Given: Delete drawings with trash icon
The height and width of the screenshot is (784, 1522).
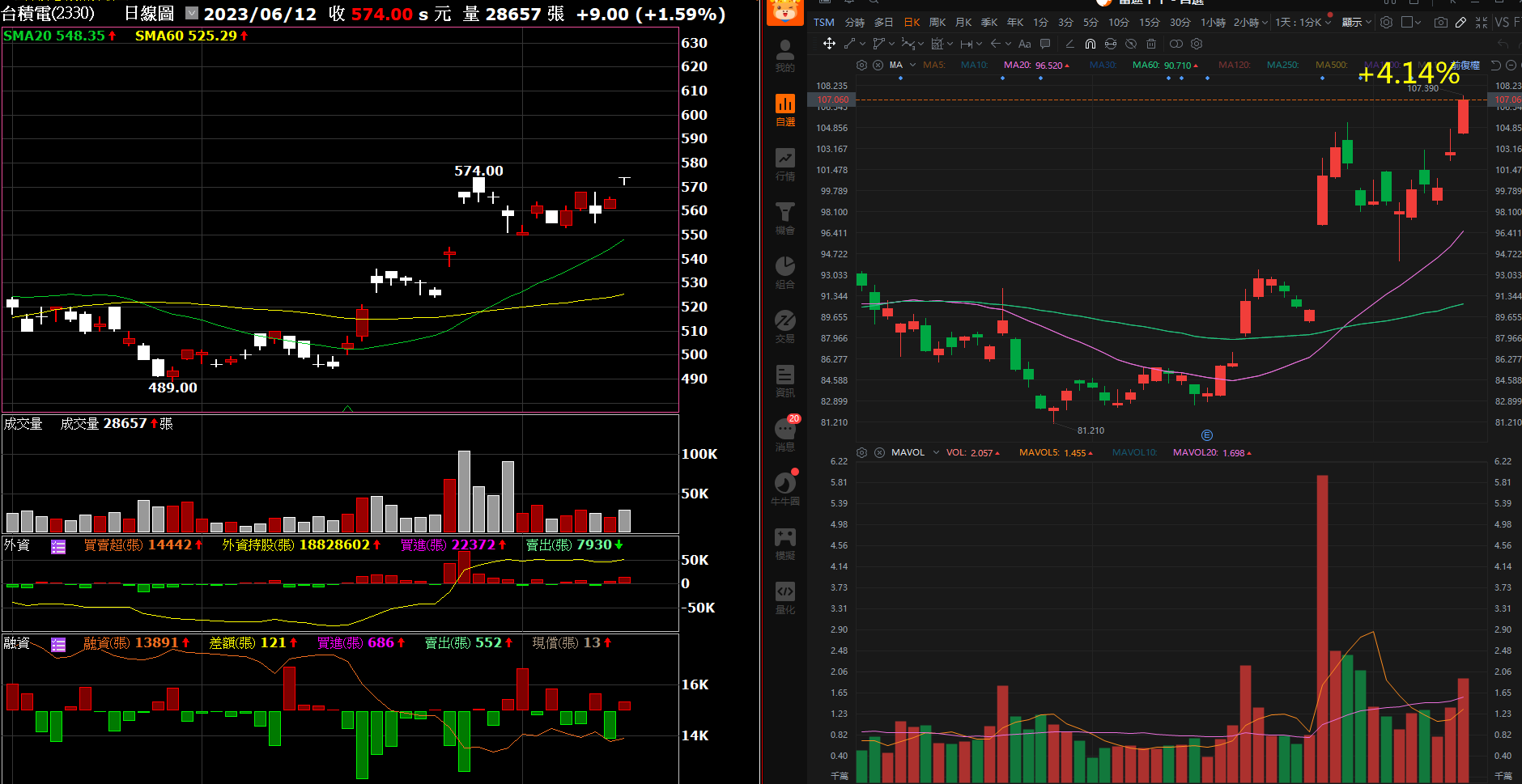Looking at the screenshot, I should click(x=1151, y=44).
